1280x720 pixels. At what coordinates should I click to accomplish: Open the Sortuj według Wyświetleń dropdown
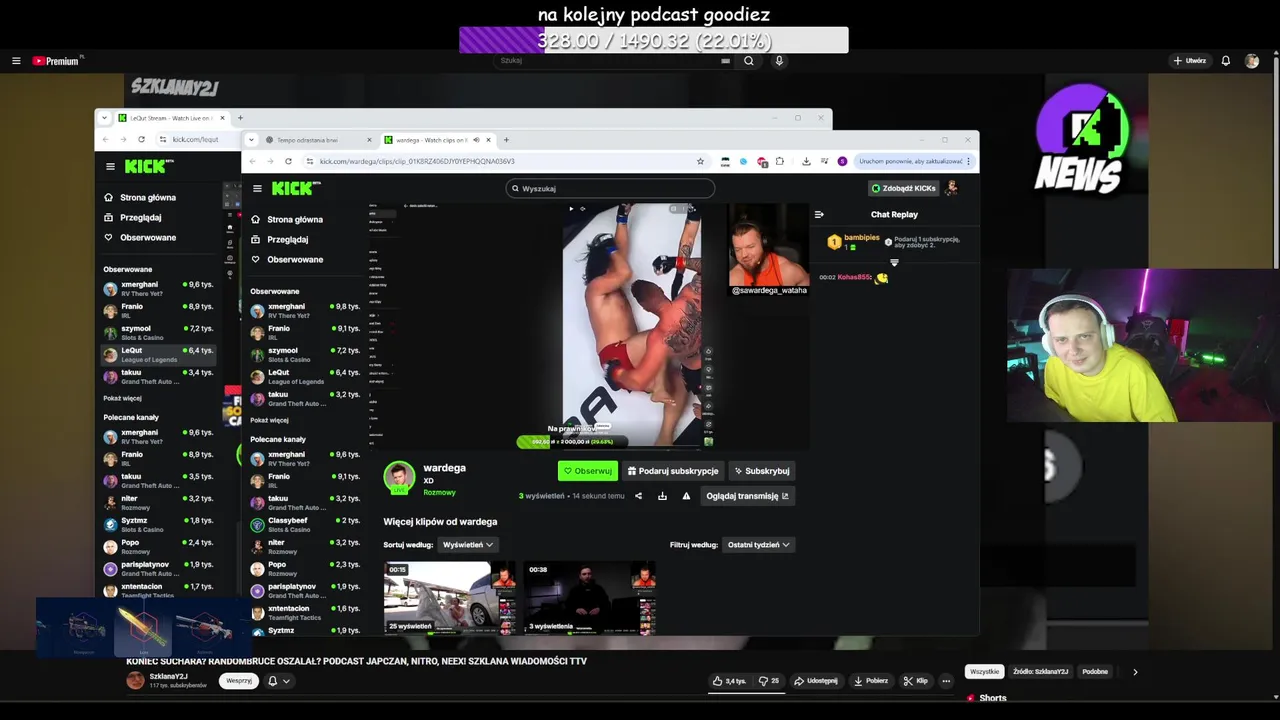point(467,545)
